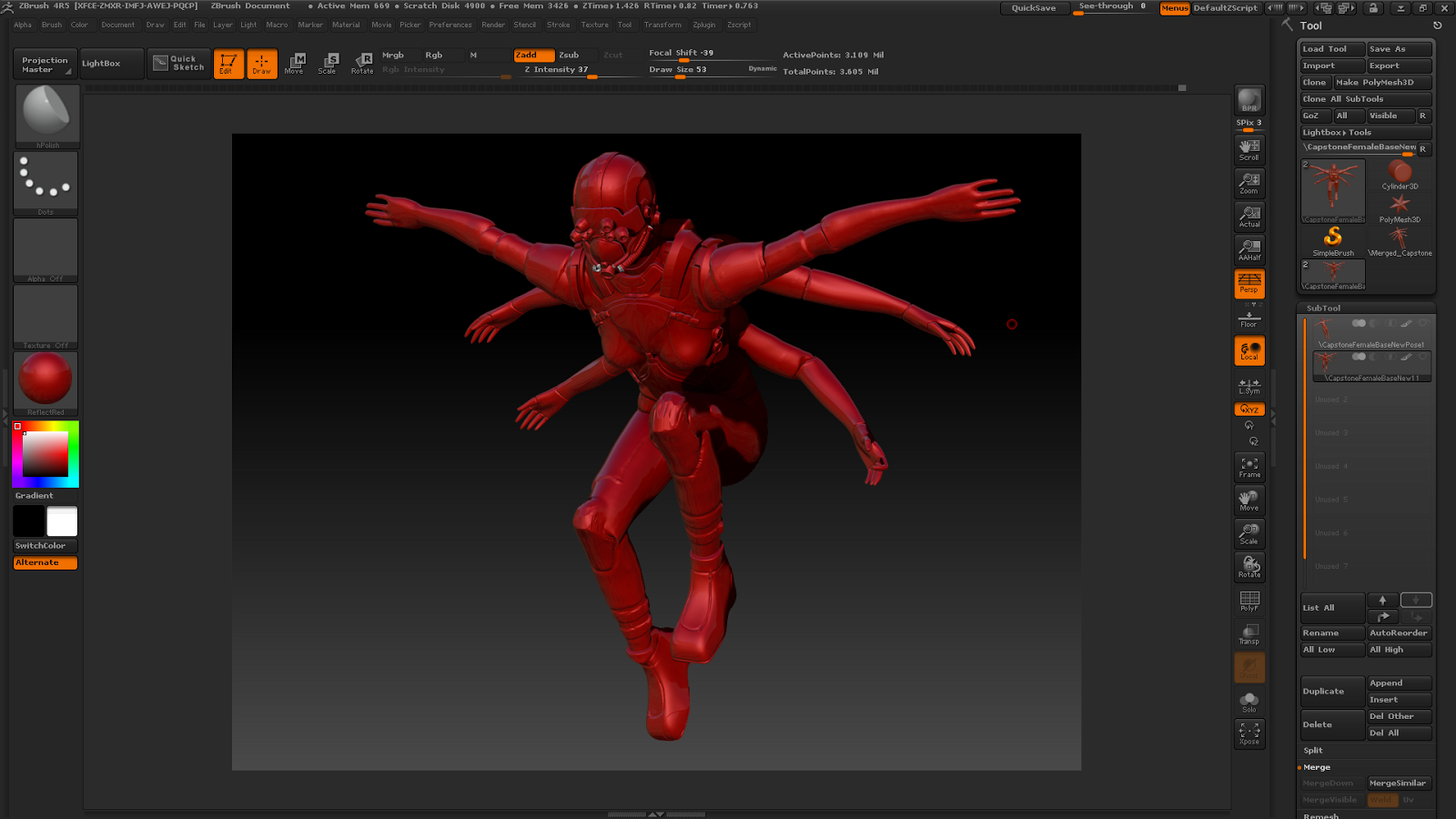
Task: Click the Zoom canvas icon
Action: coord(1249,183)
